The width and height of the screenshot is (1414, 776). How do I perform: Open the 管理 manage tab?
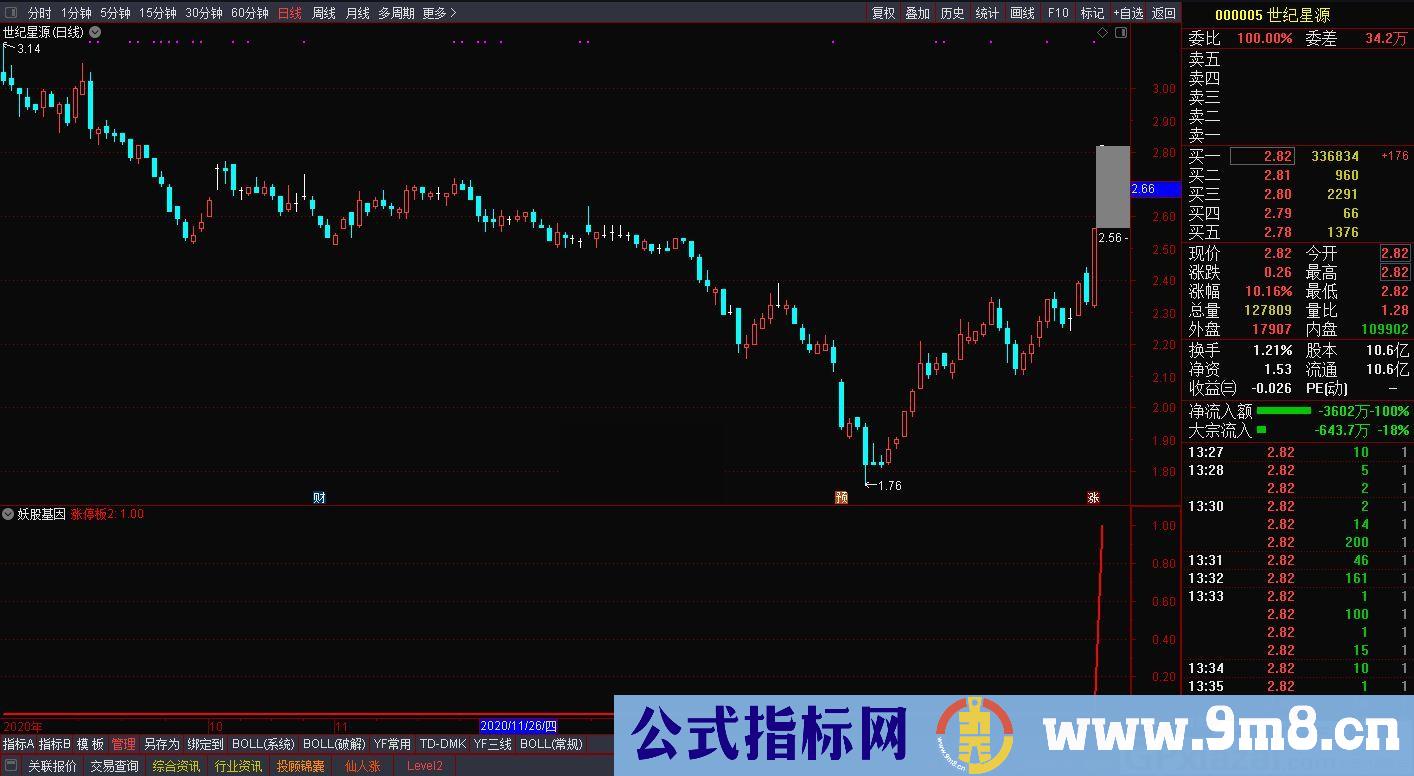point(124,744)
